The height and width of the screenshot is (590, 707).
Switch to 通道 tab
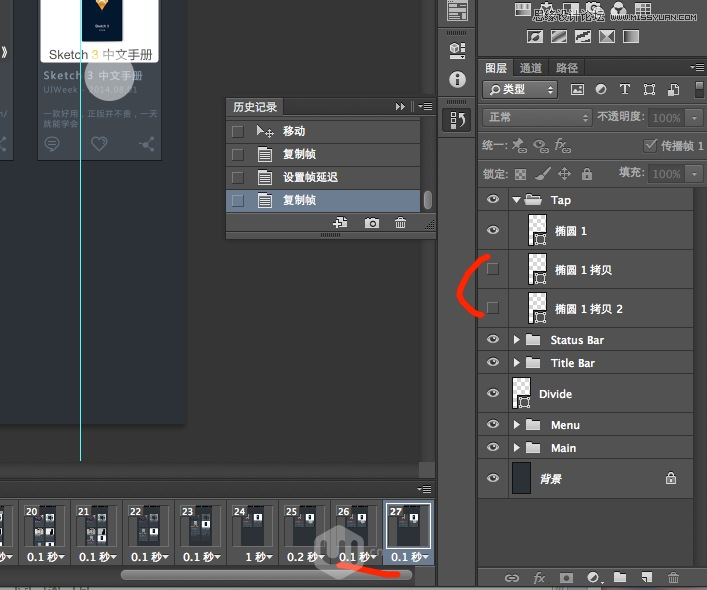pos(531,68)
